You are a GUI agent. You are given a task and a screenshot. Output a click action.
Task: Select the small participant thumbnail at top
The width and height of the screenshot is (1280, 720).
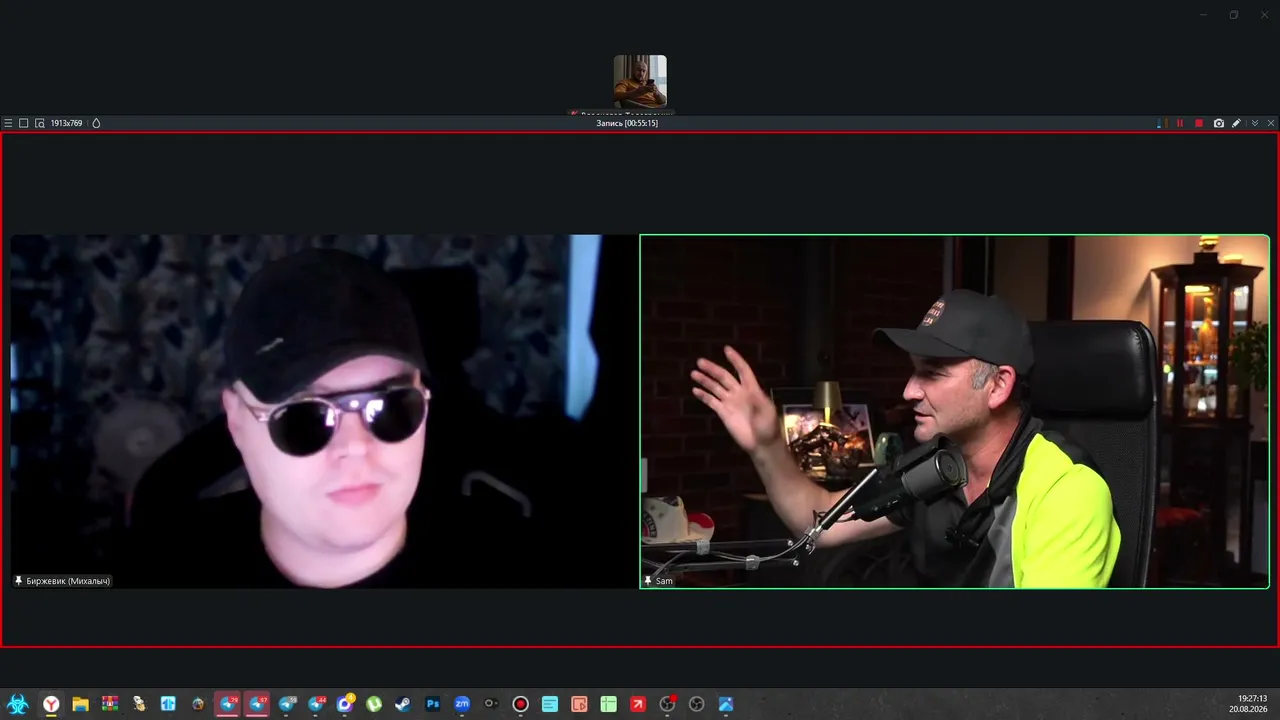[x=640, y=81]
